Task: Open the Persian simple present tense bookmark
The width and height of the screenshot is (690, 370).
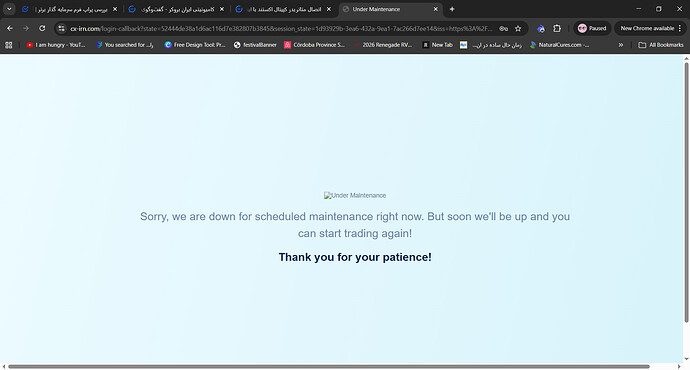Action: (x=496, y=45)
